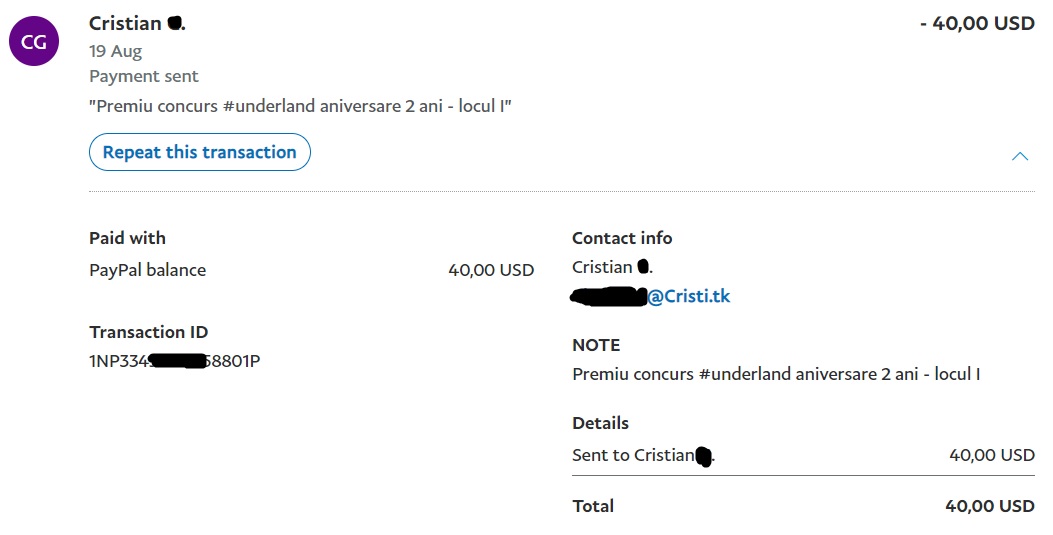This screenshot has height=535, width=1053.
Task: Click the Cristian name under Contact info
Action: pos(603,267)
